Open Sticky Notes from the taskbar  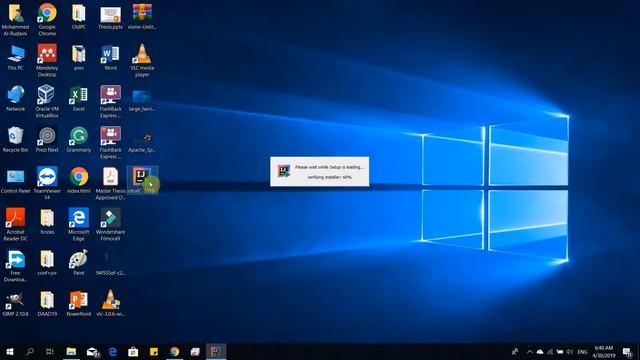click(x=154, y=351)
